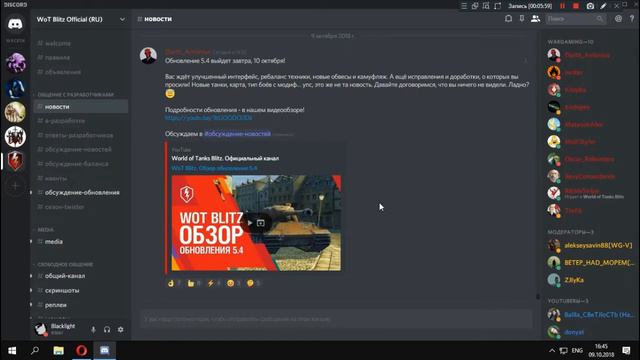The width and height of the screenshot is (640, 360).
Task: Open the media channel
Action: 81,242
